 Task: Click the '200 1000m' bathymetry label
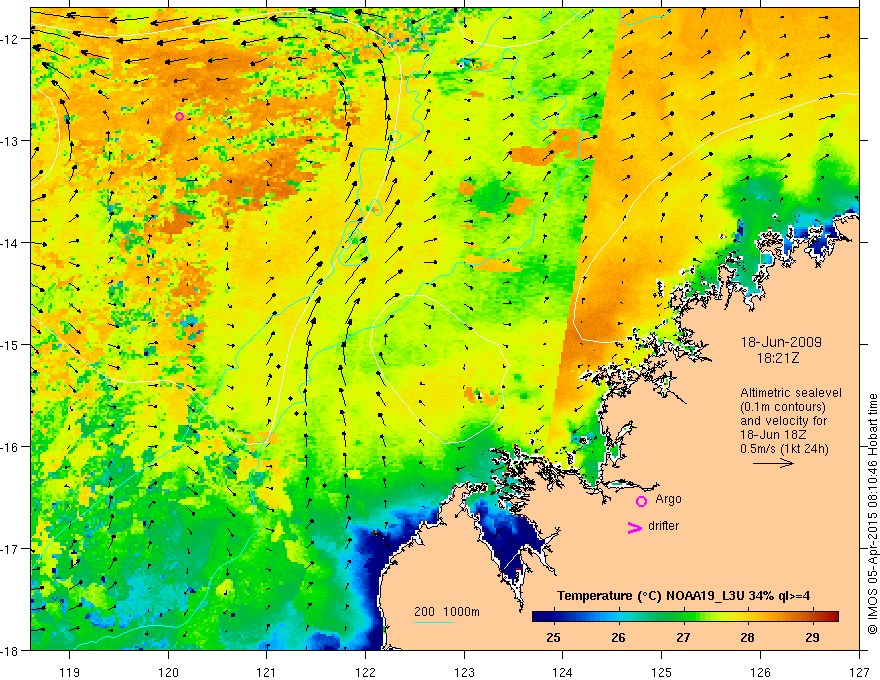[x=447, y=612]
